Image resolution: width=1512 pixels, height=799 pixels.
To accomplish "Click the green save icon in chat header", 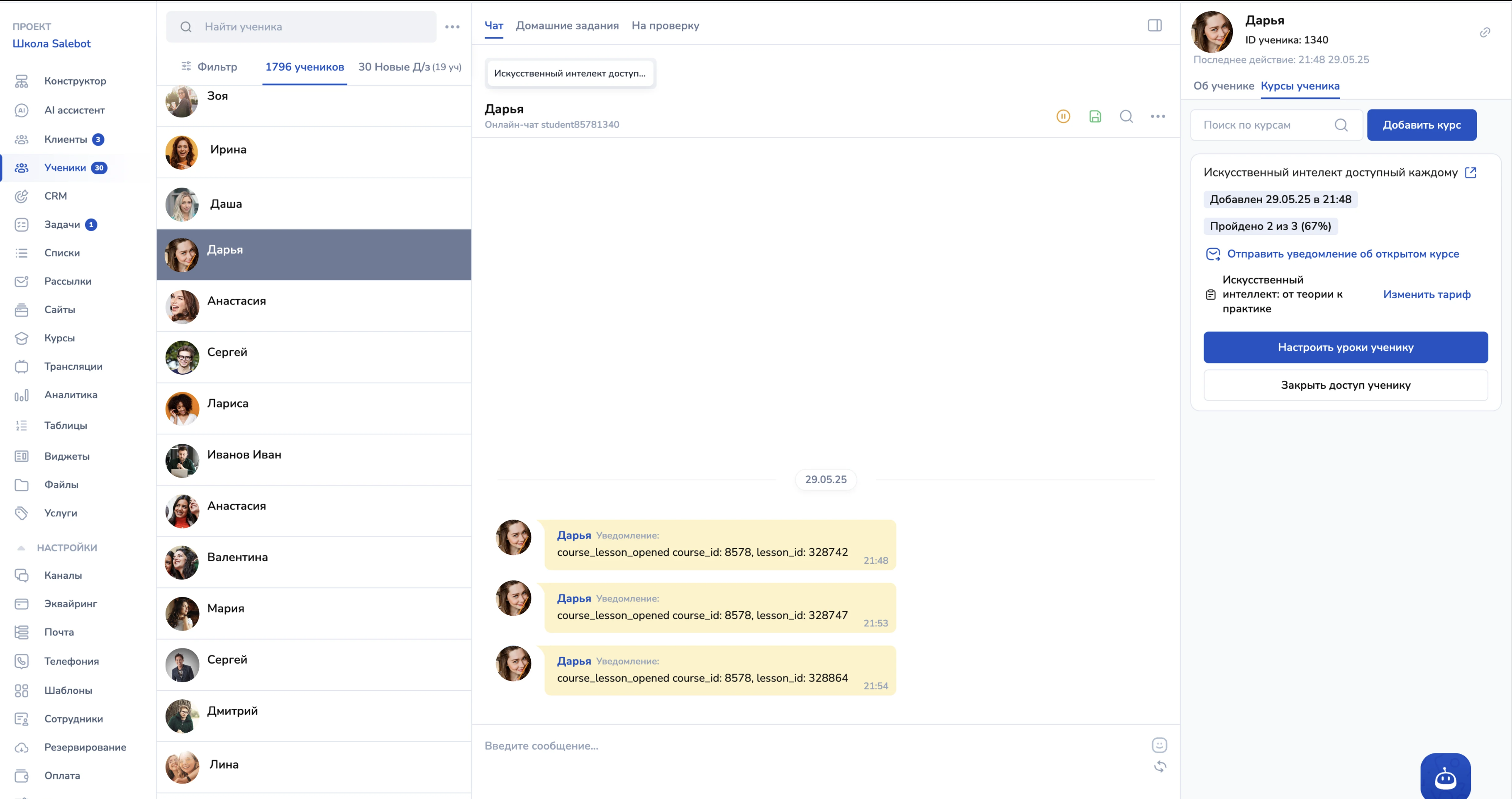I will pyautogui.click(x=1095, y=116).
